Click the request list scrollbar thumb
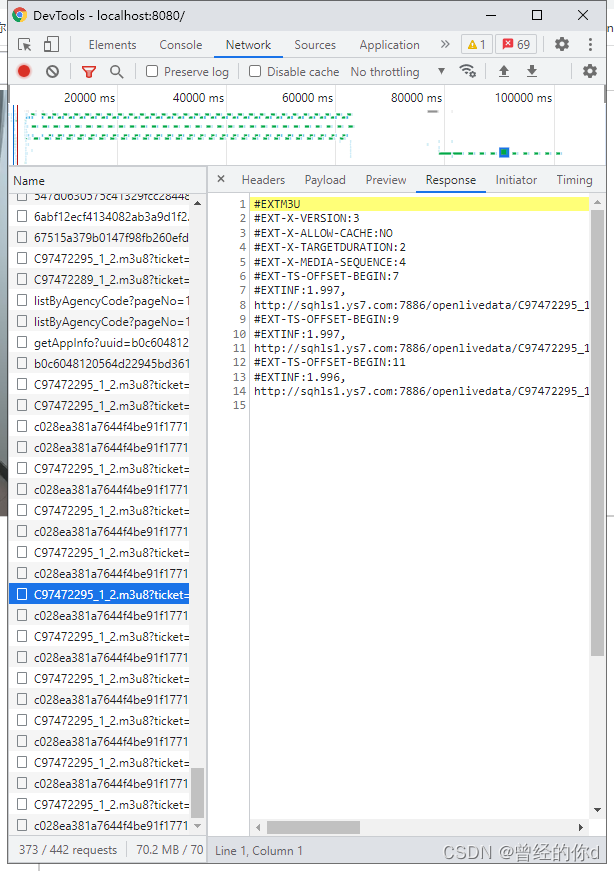614x871 pixels. coord(197,793)
